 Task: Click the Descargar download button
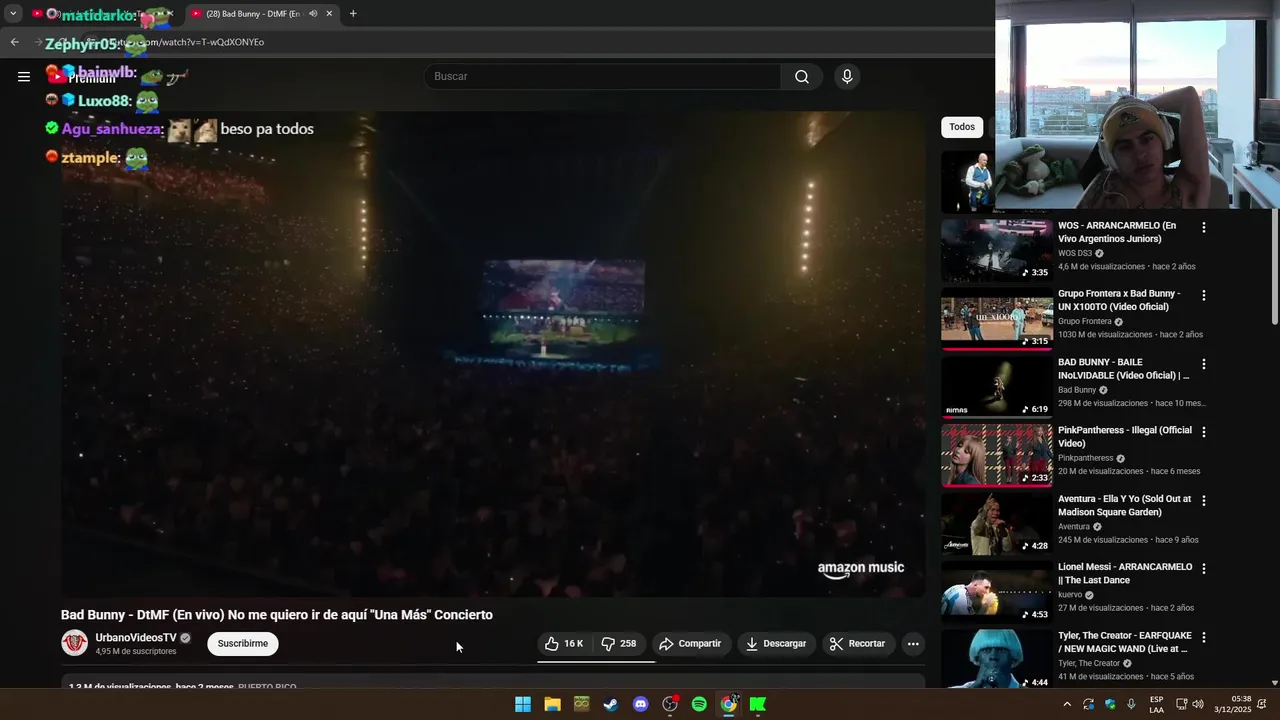(776, 644)
